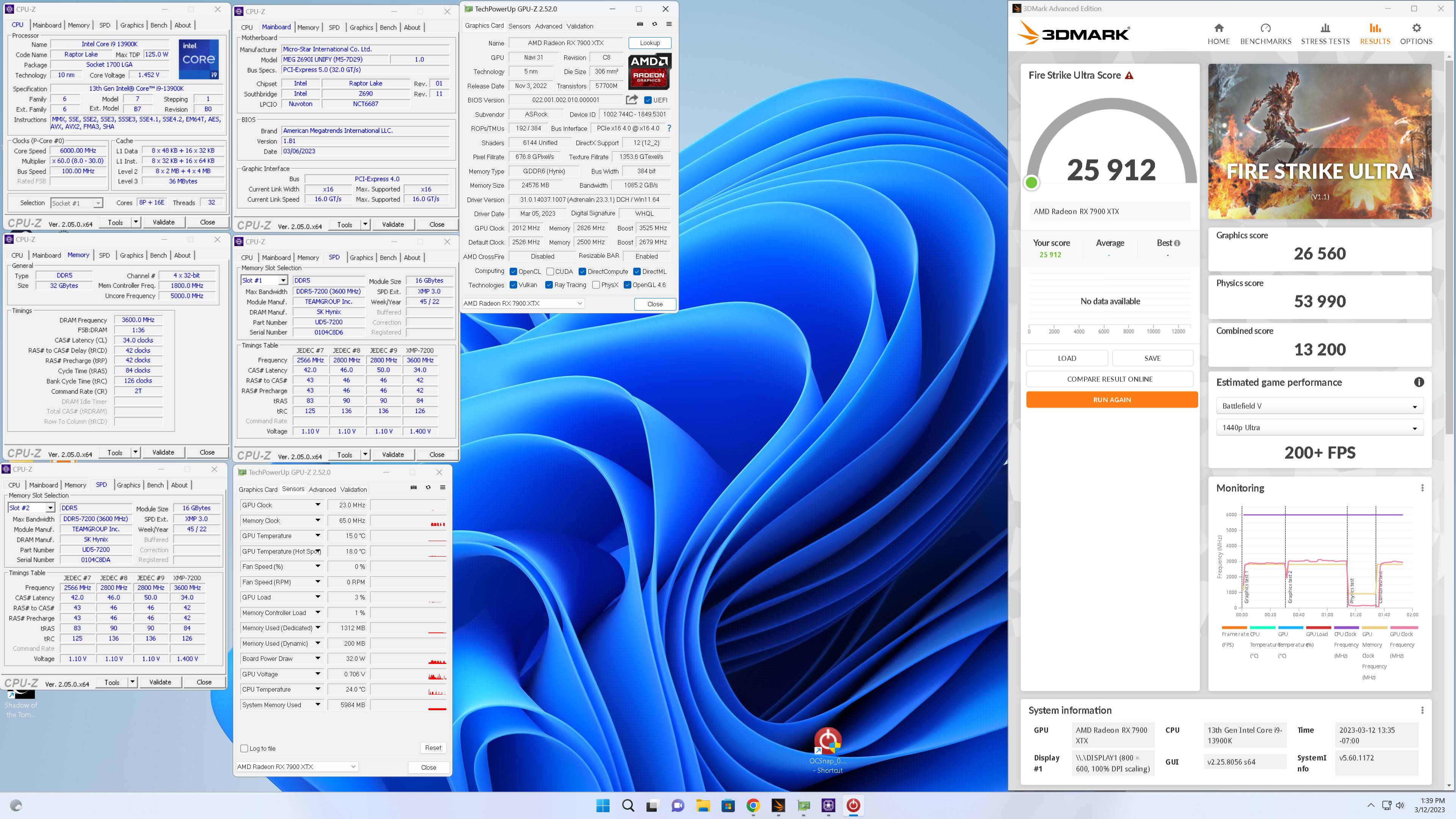Image resolution: width=1456 pixels, height=819 pixels.
Task: Click Estimated game performance info icon
Action: click(x=1419, y=382)
